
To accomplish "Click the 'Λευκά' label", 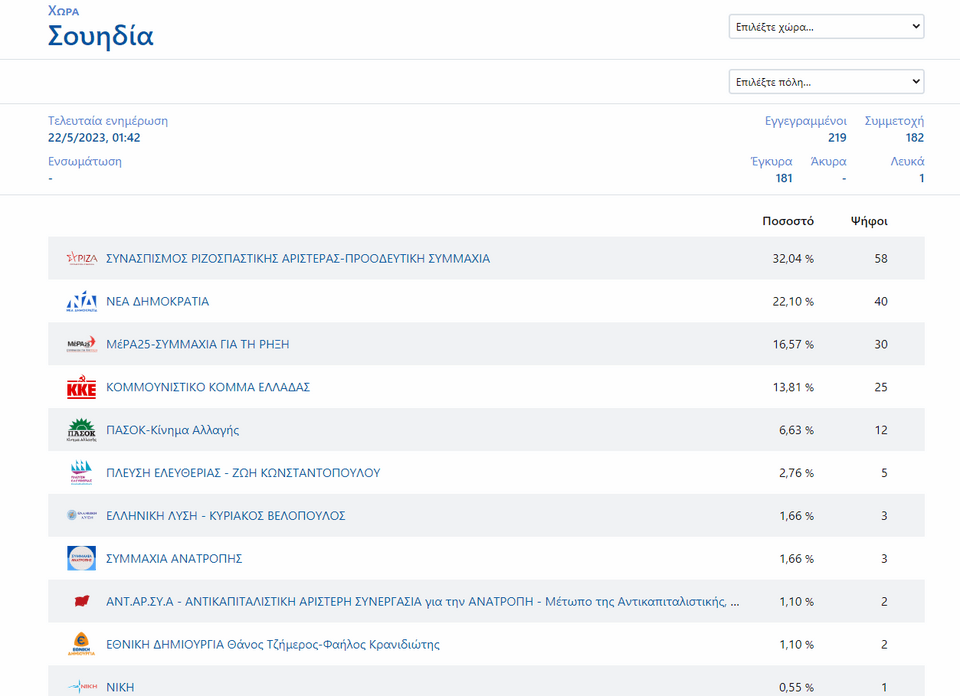I will pos(907,161).
